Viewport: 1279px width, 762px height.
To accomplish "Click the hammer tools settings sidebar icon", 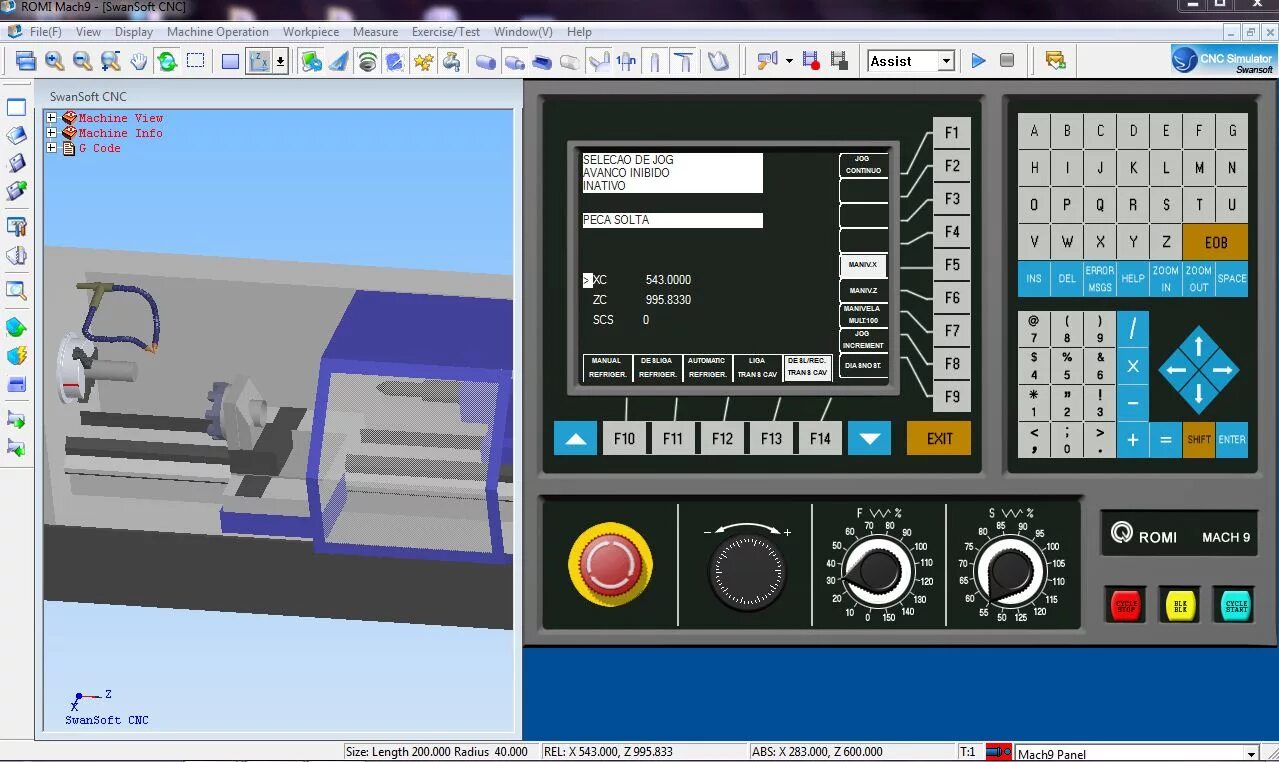I will [x=16, y=227].
